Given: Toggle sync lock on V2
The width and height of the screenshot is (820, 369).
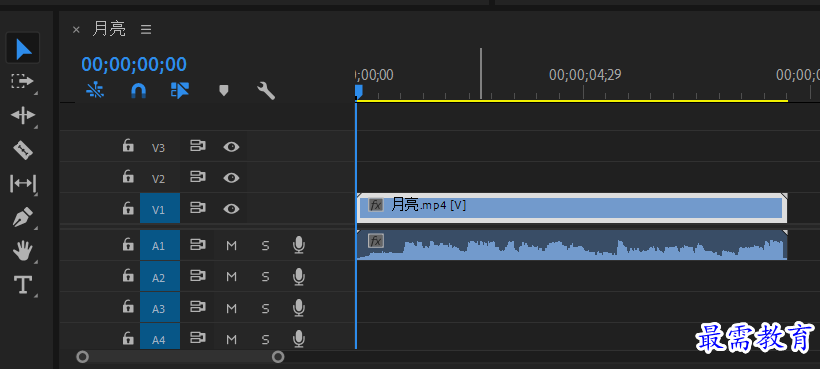Looking at the screenshot, I should [197, 178].
